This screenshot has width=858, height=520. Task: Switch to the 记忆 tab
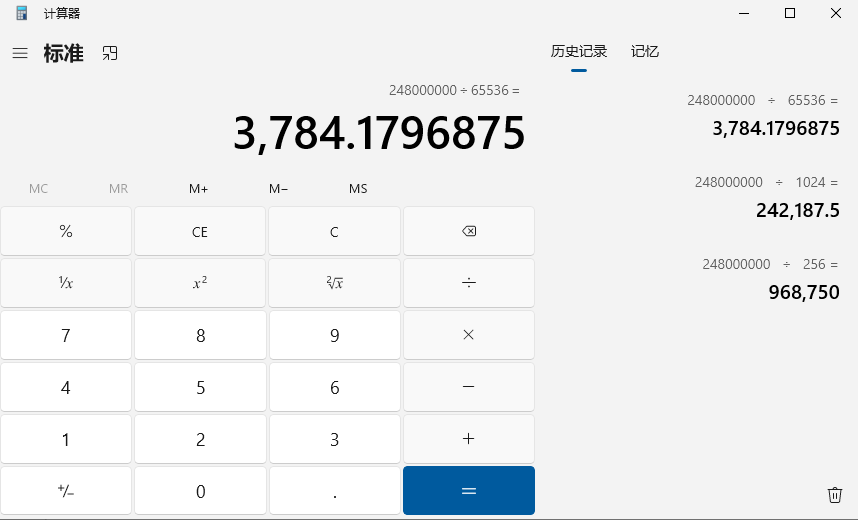click(645, 52)
